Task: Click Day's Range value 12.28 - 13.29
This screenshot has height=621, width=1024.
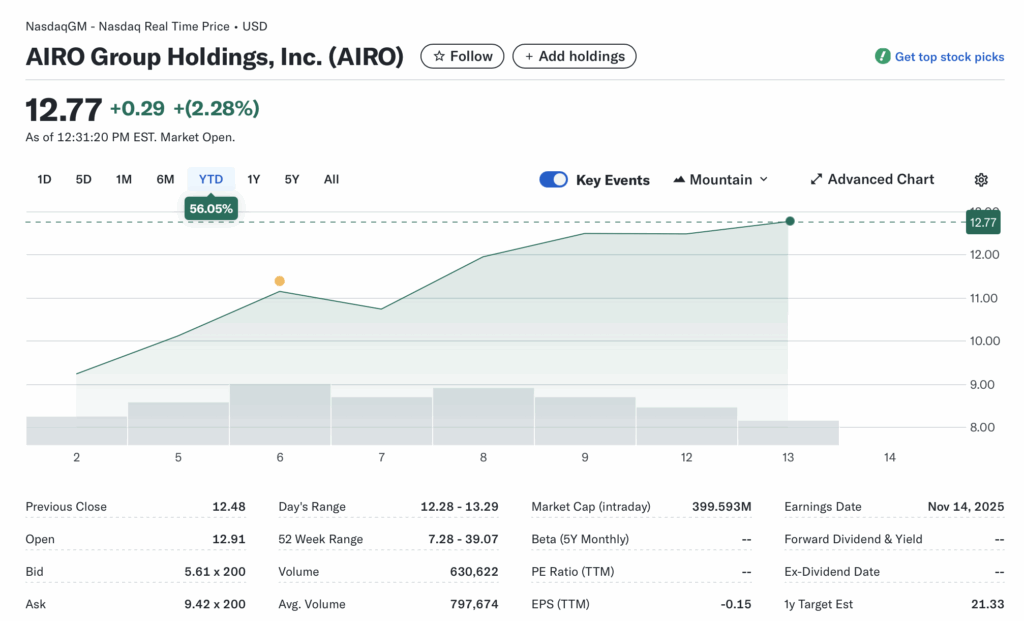Action: tap(459, 507)
